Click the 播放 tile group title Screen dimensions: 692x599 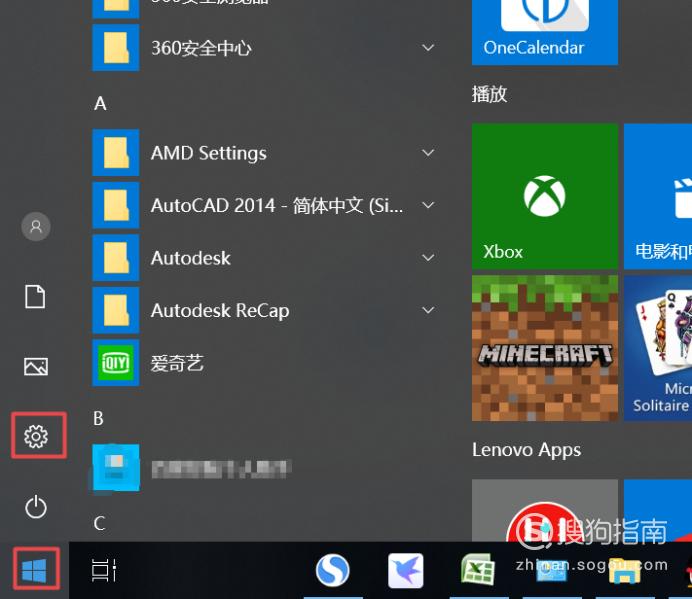tap(489, 94)
